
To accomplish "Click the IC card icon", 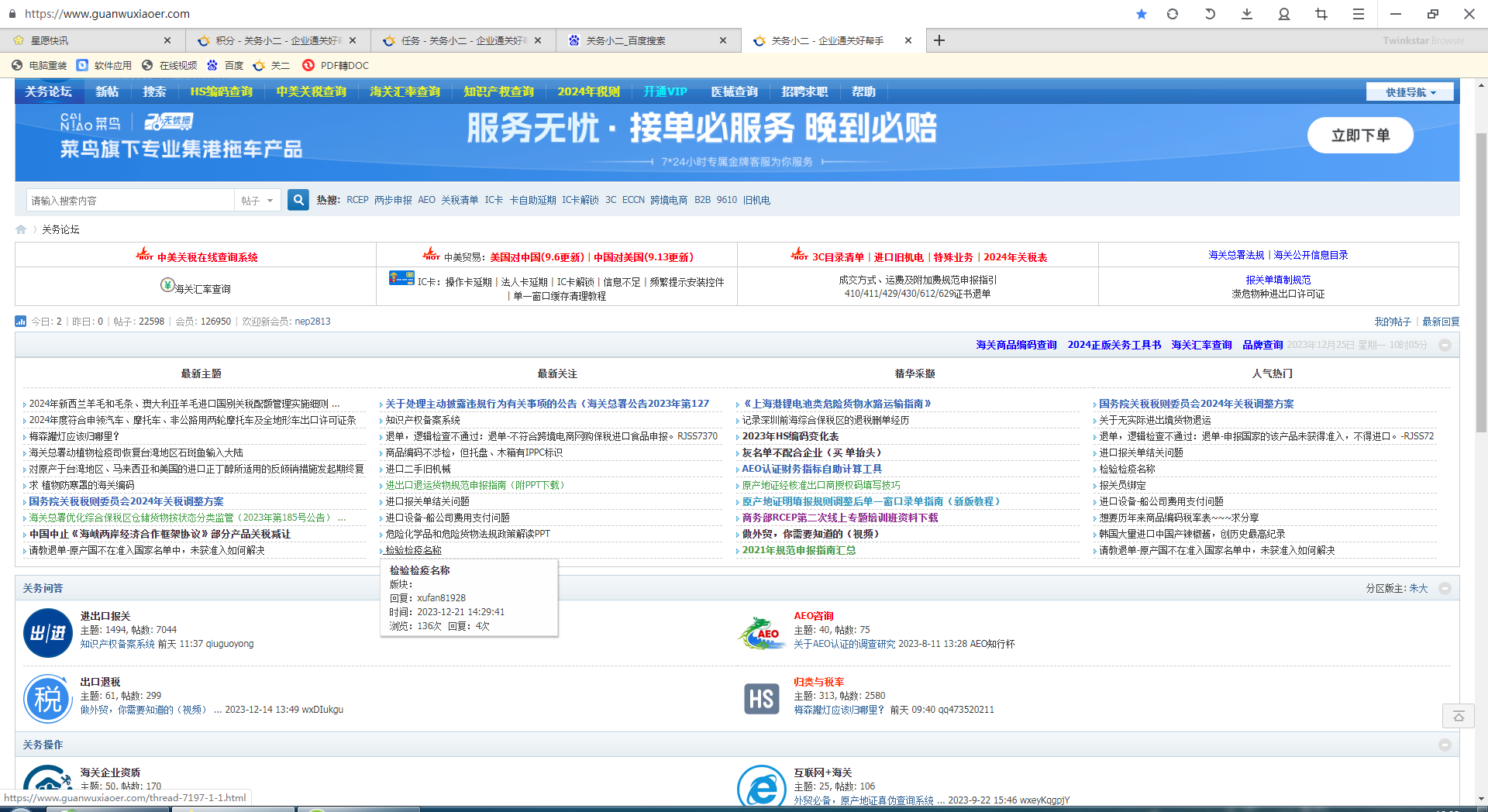I will (401, 277).
